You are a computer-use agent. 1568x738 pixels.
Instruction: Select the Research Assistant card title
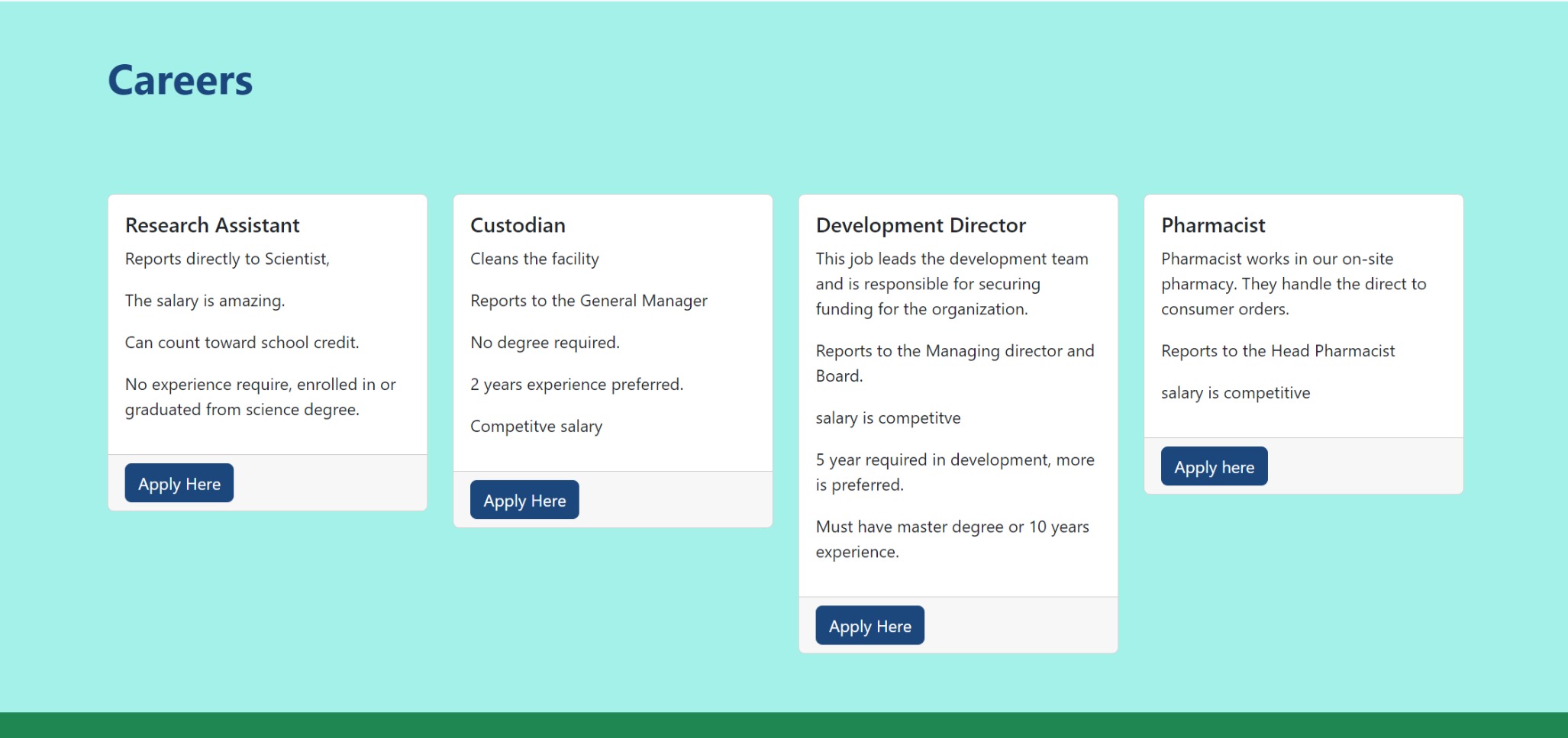pos(212,225)
